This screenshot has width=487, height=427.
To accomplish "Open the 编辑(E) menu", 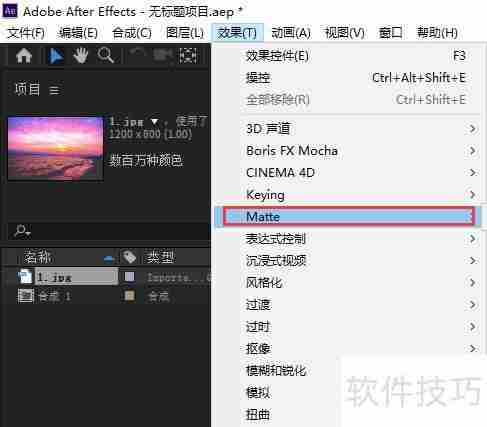I will coord(78,33).
